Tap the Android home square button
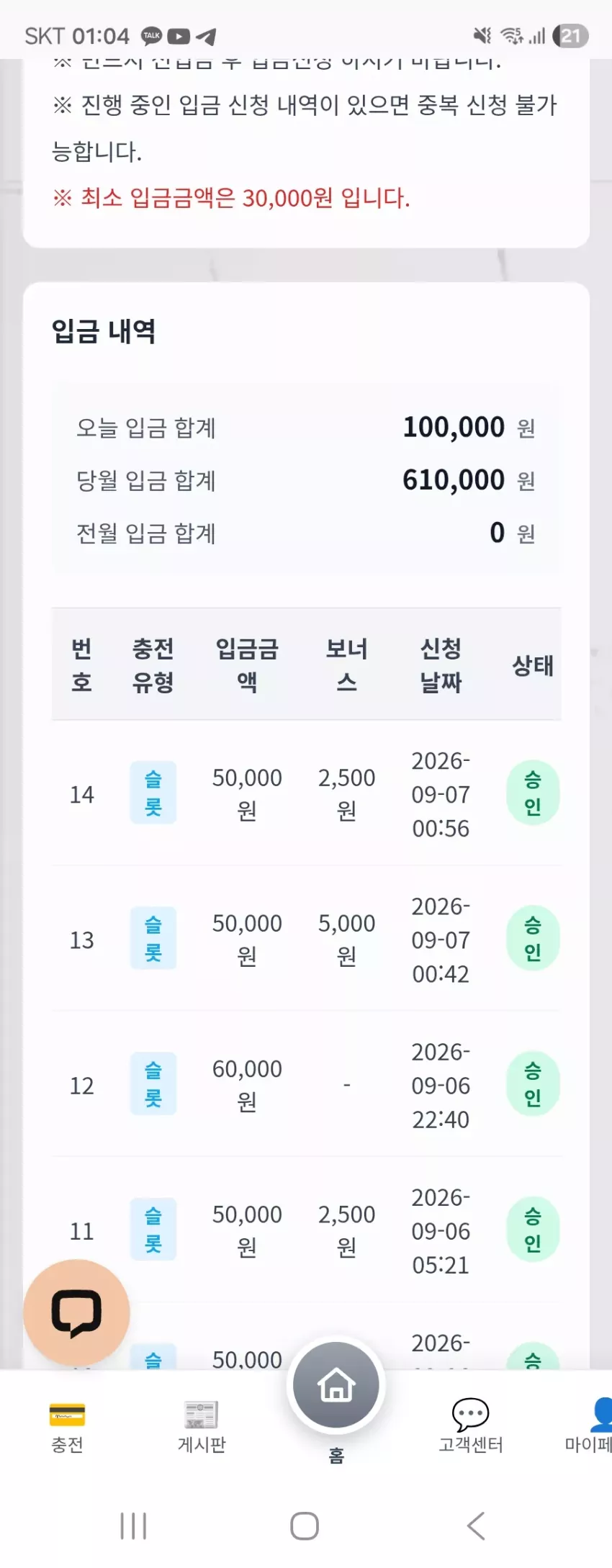 tap(305, 1526)
